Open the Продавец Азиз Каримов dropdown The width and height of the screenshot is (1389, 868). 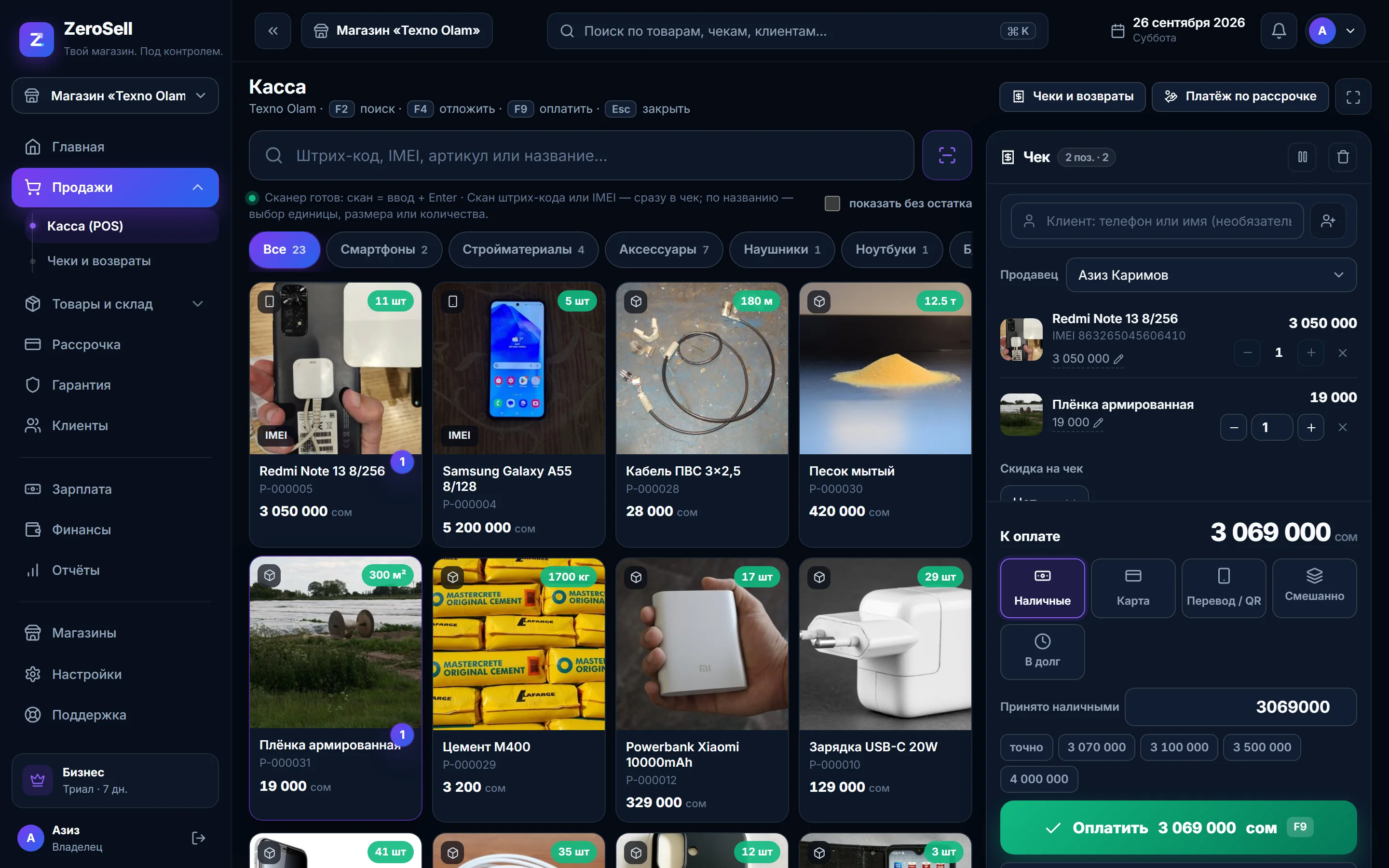pos(1211,275)
